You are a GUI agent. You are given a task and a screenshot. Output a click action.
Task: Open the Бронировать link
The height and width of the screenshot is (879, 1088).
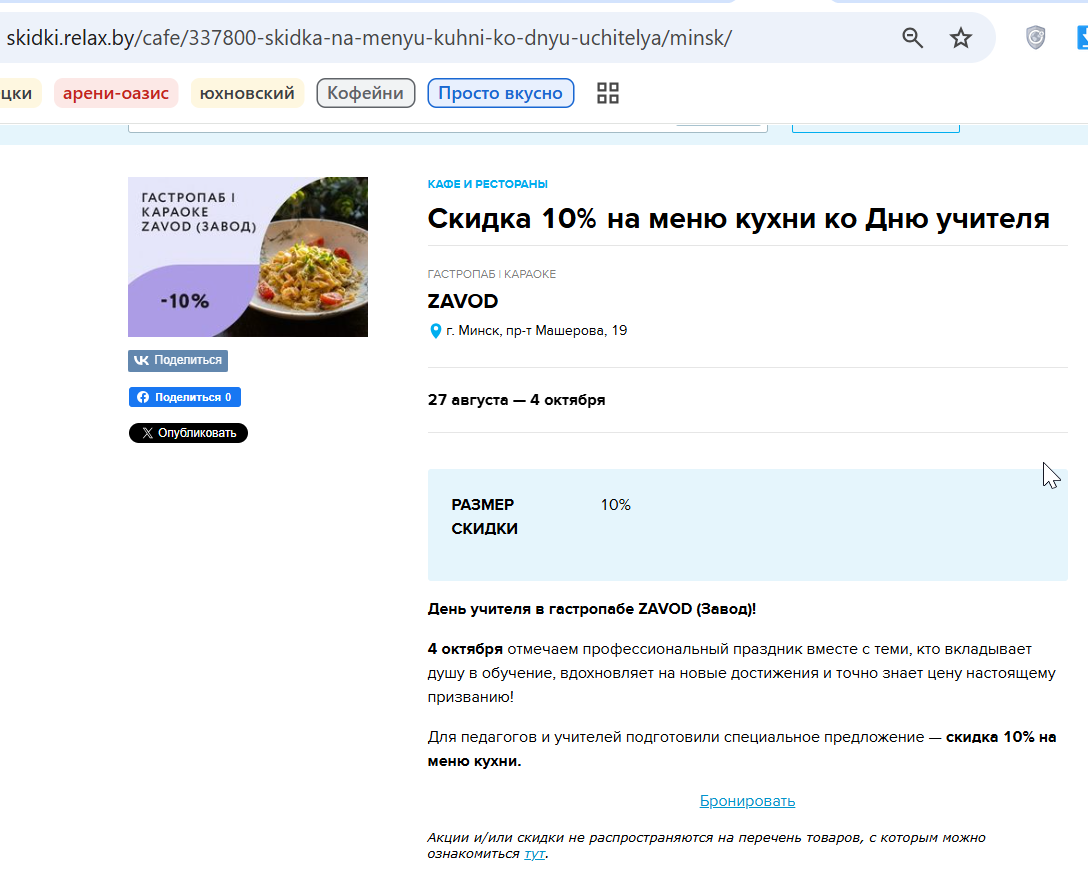tap(747, 801)
